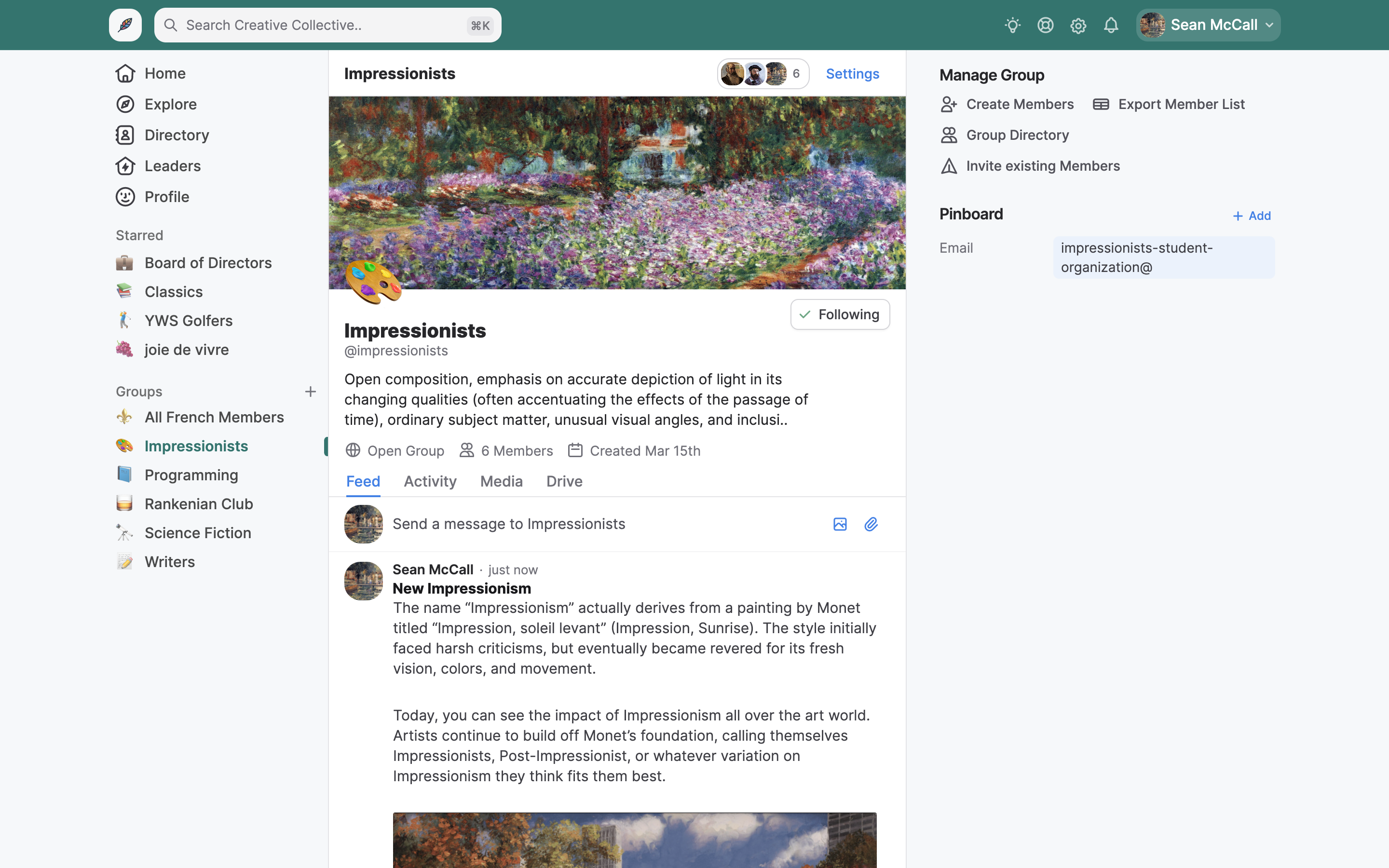
Task: Open the Leaders sidebar item
Action: [172, 166]
